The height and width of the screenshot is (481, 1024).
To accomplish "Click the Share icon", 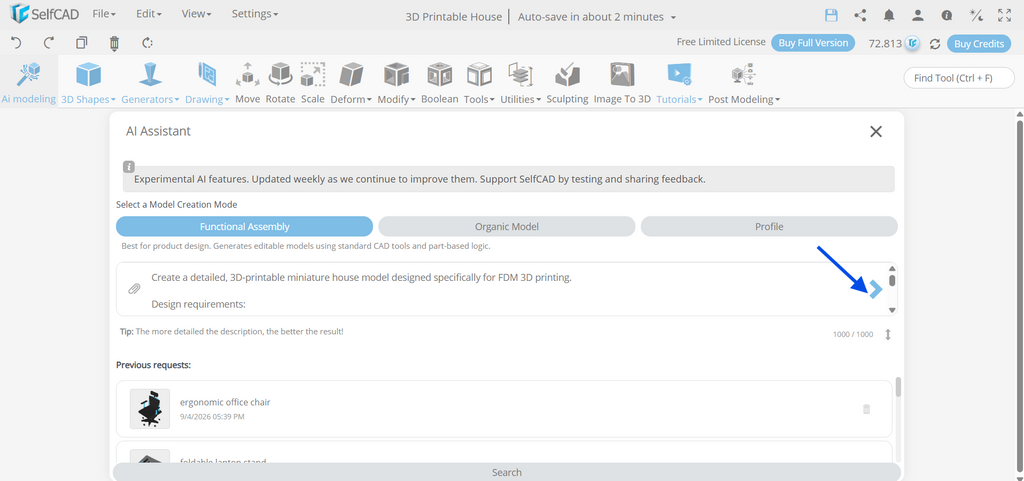I will [860, 15].
